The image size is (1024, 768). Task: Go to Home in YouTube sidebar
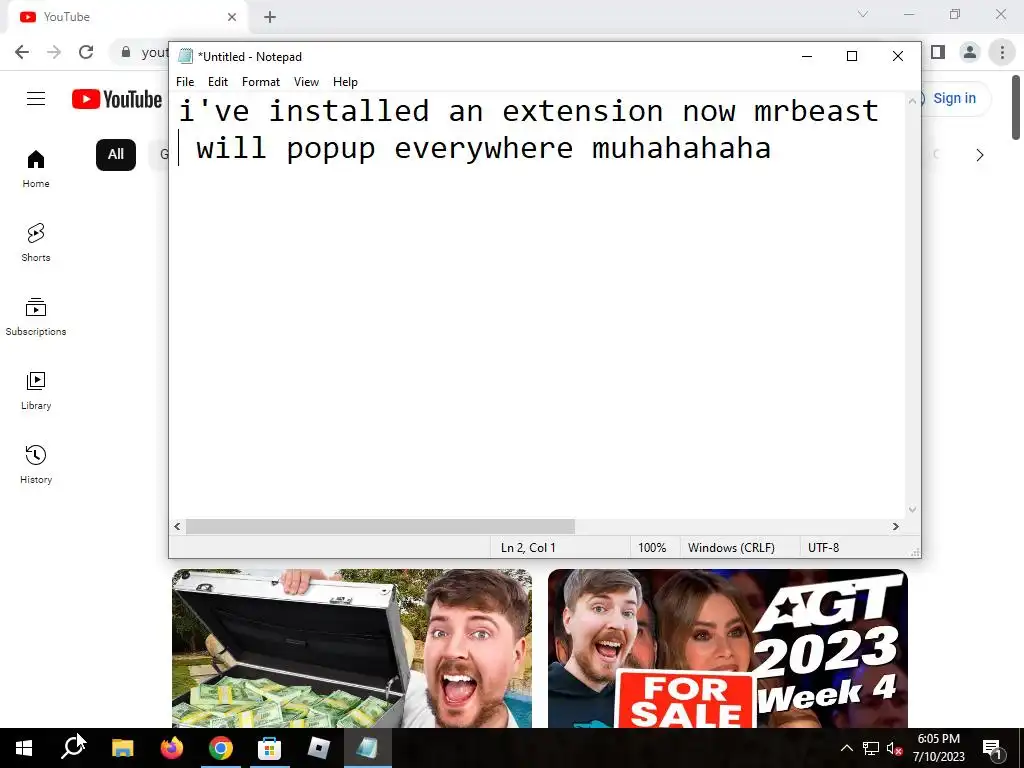(36, 168)
